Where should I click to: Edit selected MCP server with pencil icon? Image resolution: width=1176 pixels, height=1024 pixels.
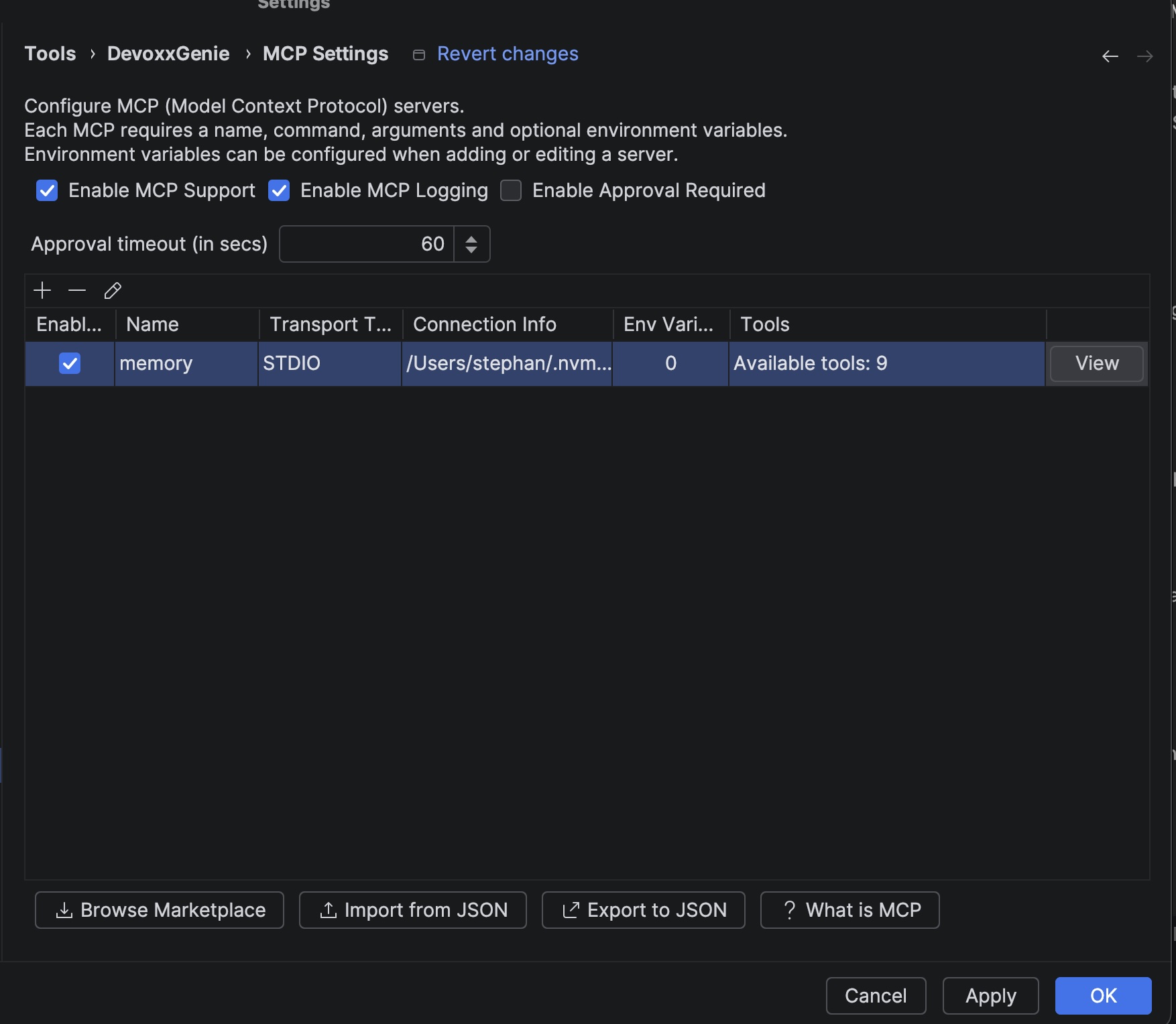(x=113, y=290)
